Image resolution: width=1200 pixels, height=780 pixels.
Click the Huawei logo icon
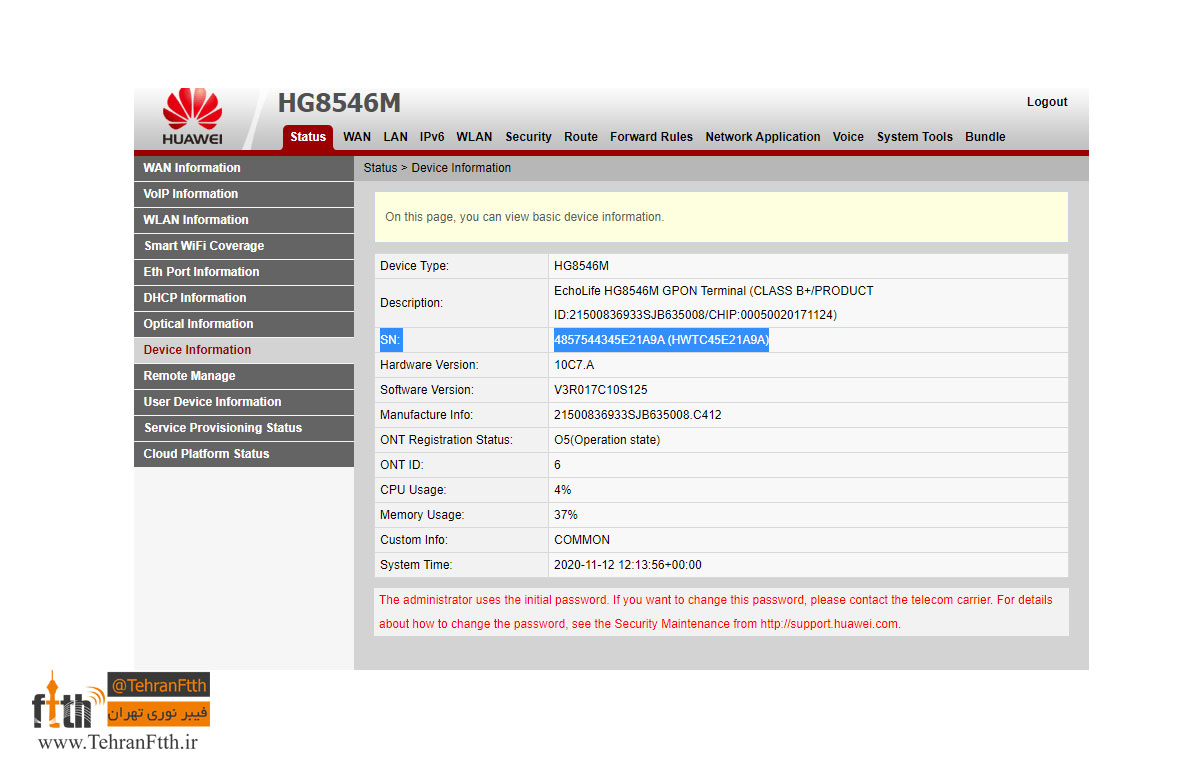point(192,118)
